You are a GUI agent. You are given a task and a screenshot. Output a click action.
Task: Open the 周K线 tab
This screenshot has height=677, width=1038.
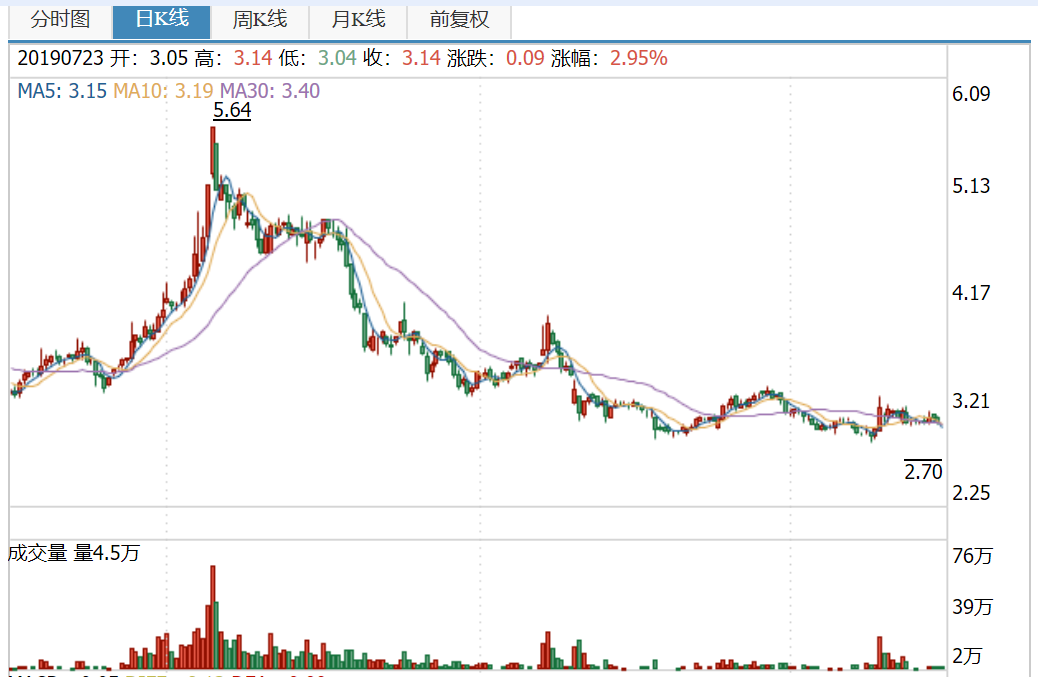click(x=260, y=21)
